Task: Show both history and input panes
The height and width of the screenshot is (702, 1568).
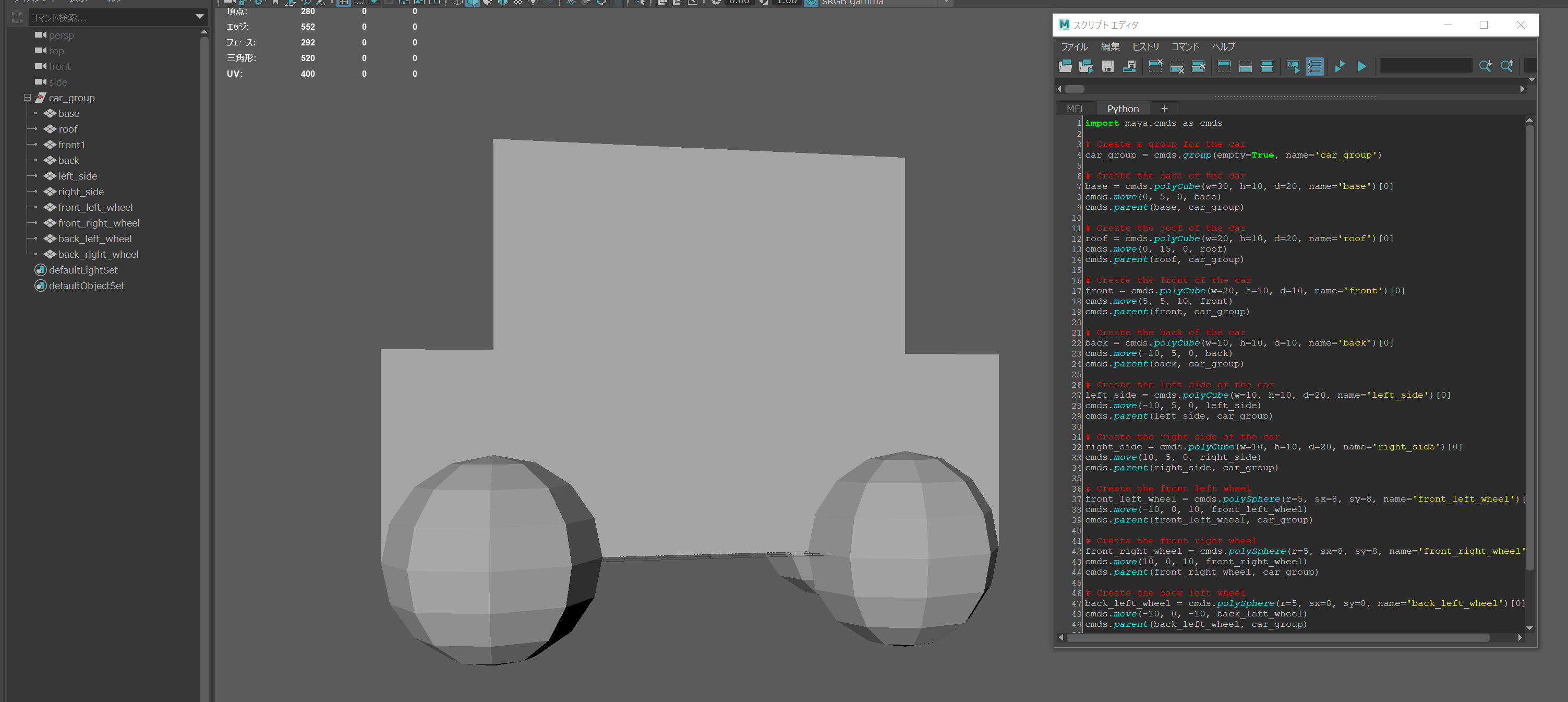Action: 1267,66
